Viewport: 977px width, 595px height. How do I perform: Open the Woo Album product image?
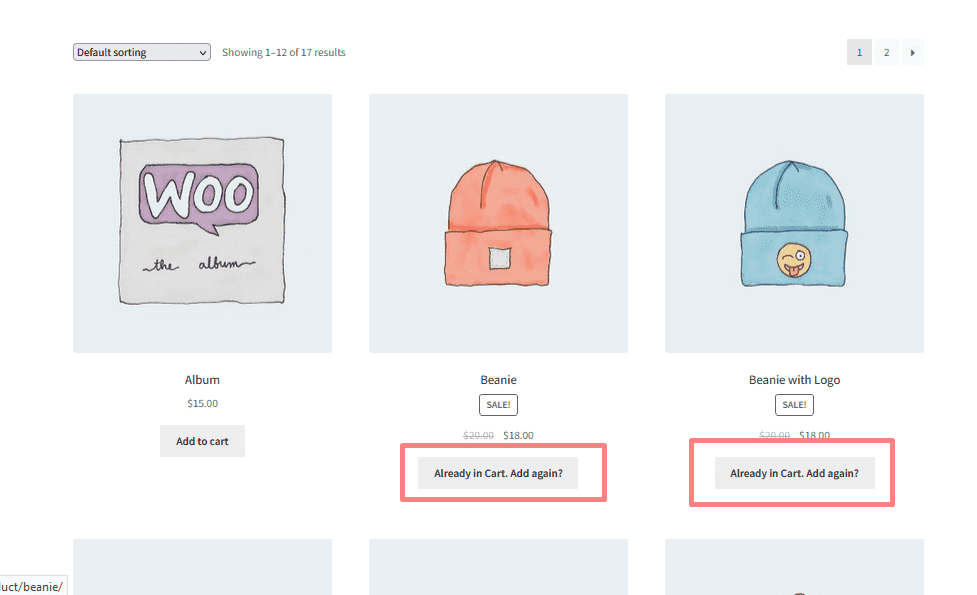202,223
